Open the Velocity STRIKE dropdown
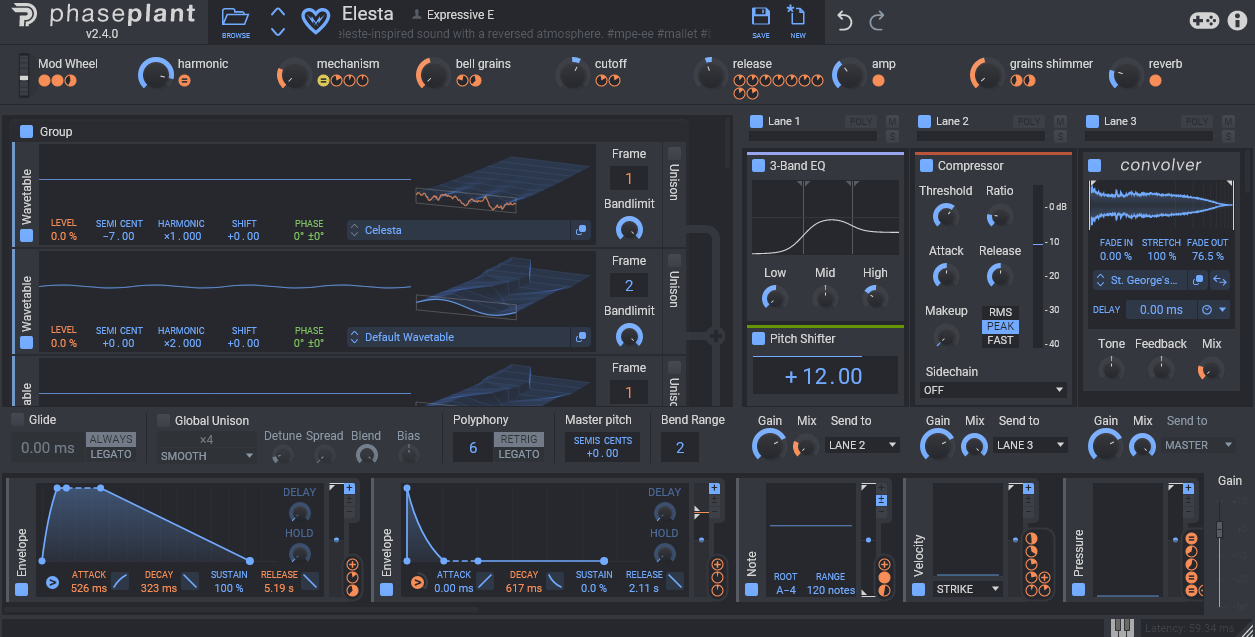The width and height of the screenshot is (1255, 637). pos(968,589)
